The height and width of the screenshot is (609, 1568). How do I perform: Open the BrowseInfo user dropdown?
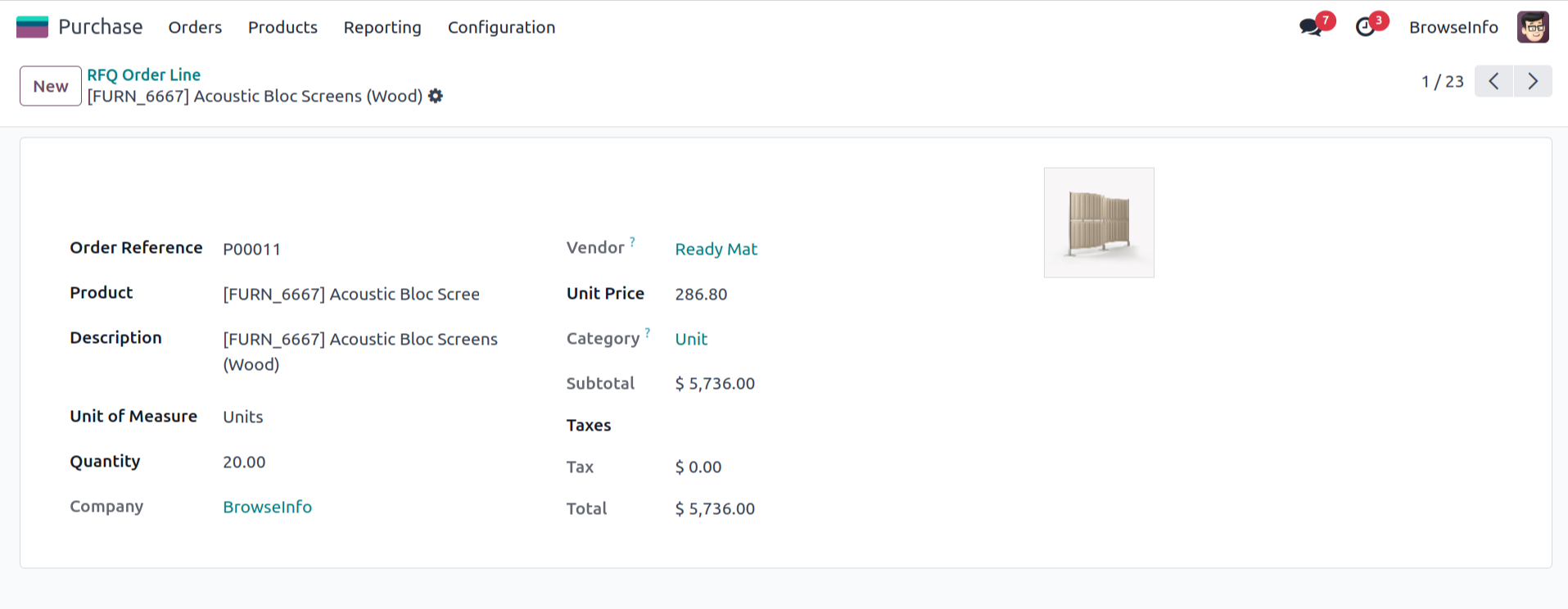1453,27
